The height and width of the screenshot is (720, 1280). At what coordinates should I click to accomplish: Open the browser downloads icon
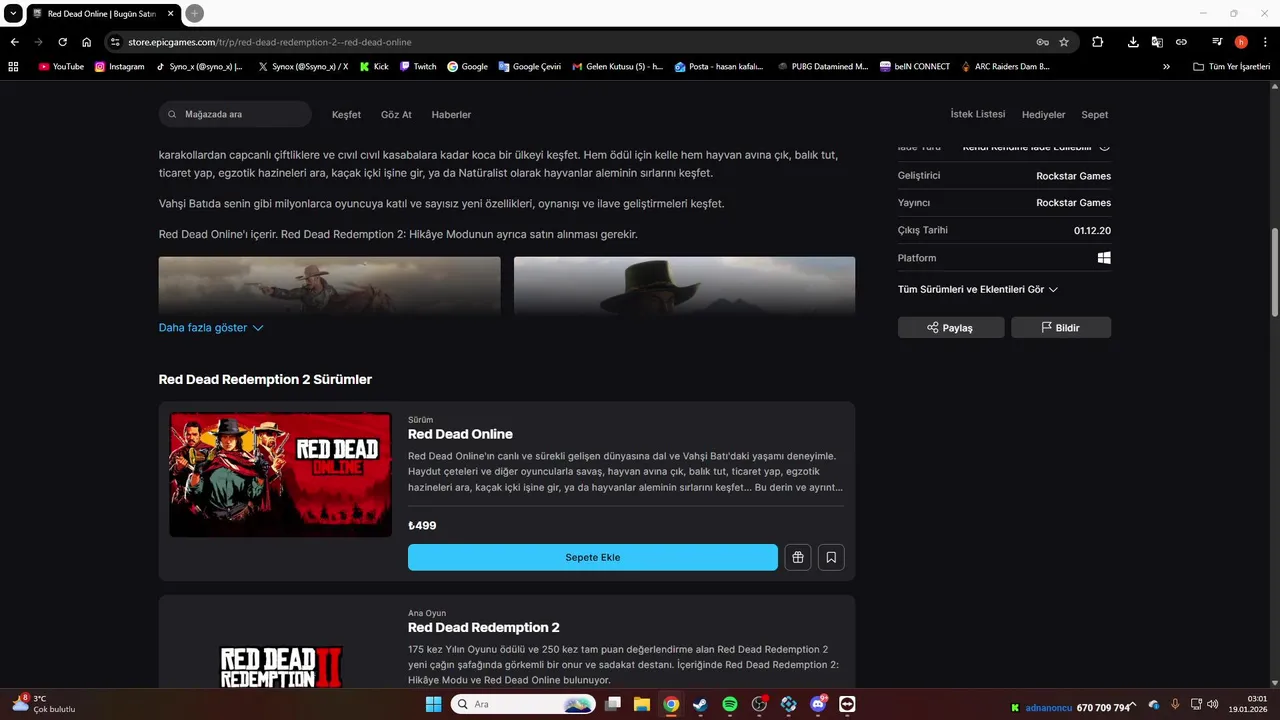(1133, 42)
